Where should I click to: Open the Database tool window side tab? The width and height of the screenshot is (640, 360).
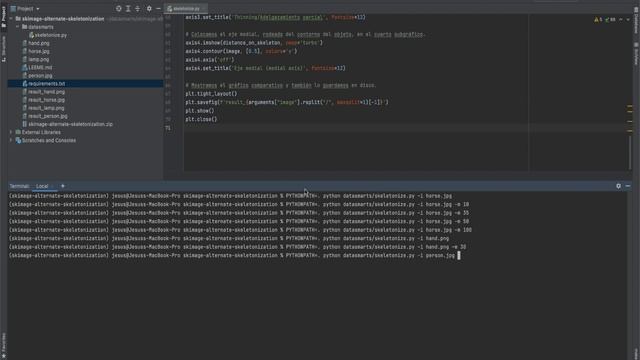click(x=636, y=20)
